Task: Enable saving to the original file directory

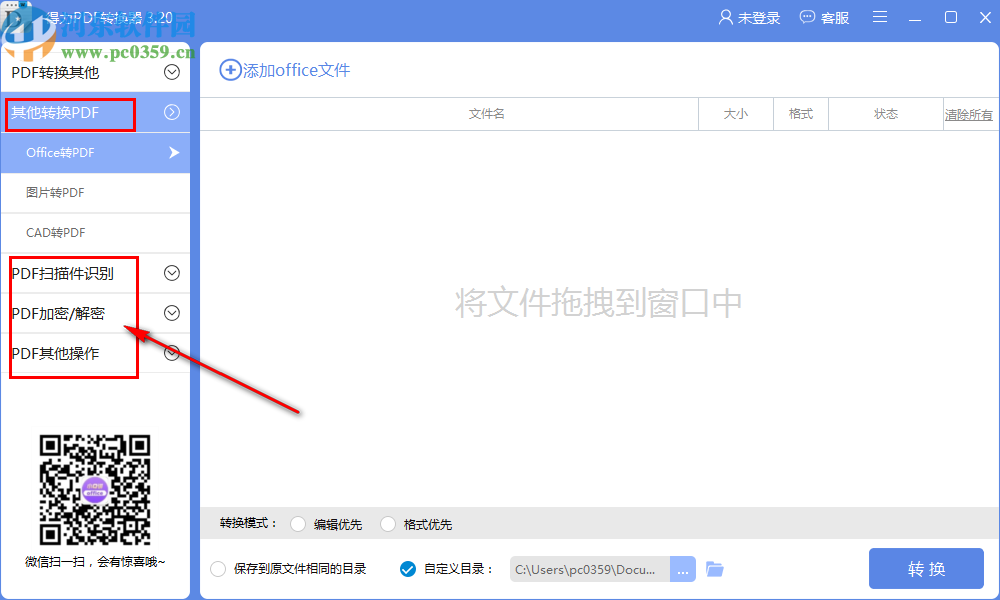Action: 217,568
